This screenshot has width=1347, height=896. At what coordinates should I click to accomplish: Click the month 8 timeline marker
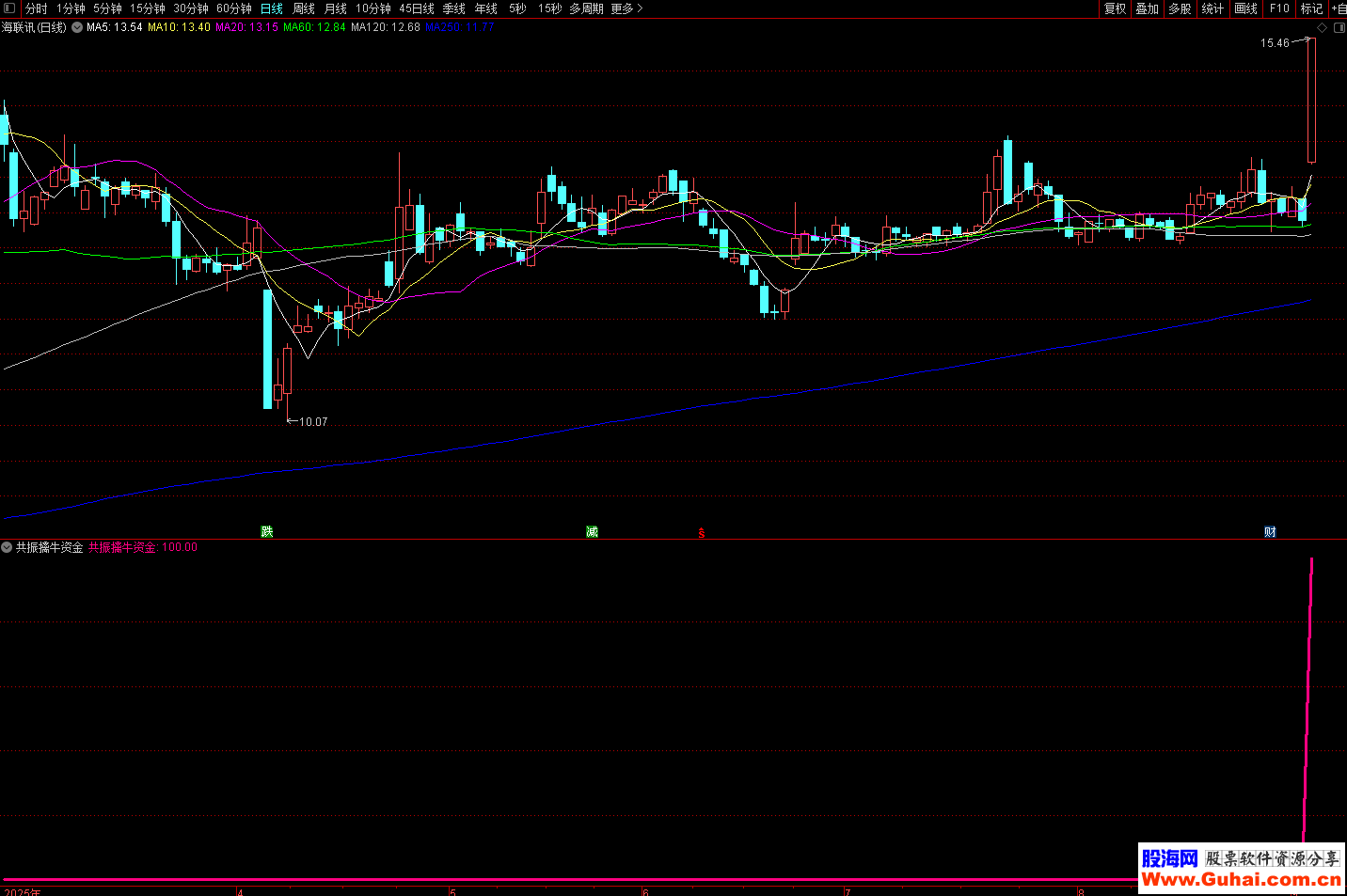point(1081,891)
